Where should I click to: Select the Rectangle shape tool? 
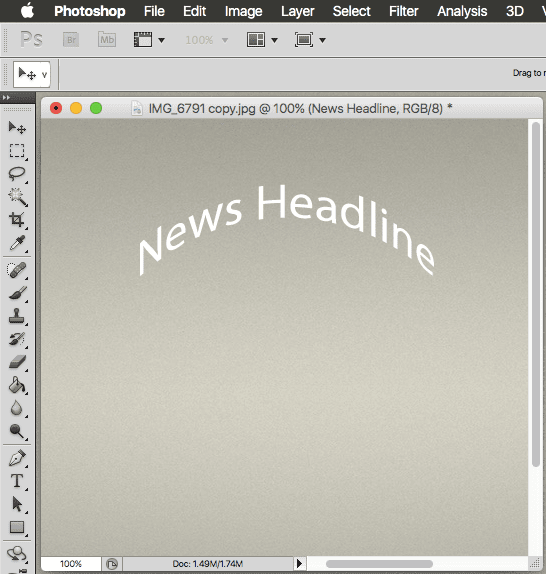(17, 527)
